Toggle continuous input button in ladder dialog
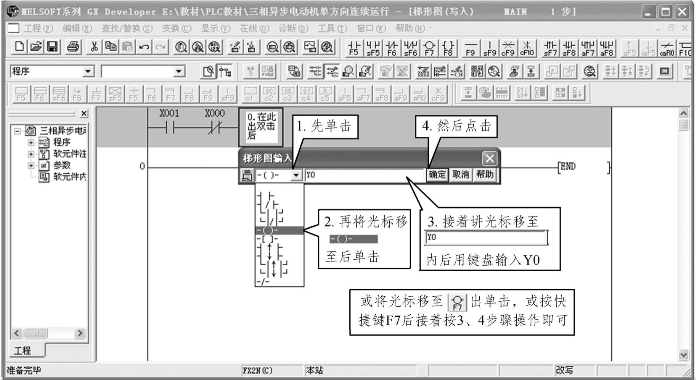The height and width of the screenshot is (380, 696). (x=247, y=175)
